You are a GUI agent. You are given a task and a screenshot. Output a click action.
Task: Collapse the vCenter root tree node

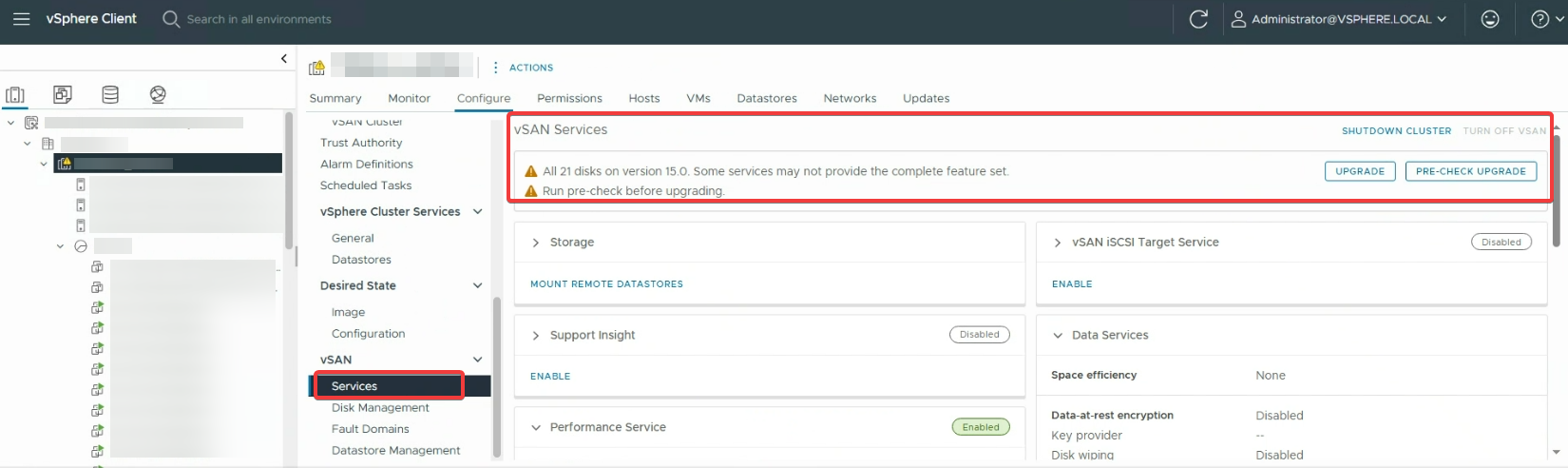pyautogui.click(x=10, y=123)
